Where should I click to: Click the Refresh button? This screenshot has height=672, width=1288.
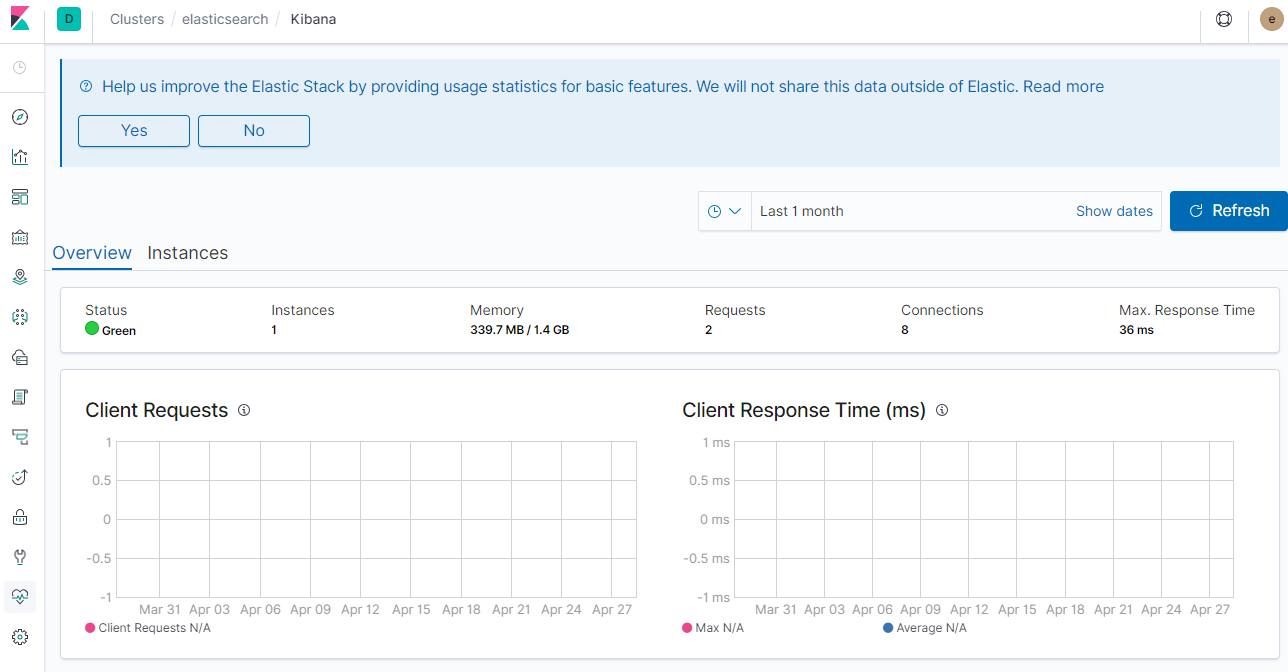pos(1229,211)
